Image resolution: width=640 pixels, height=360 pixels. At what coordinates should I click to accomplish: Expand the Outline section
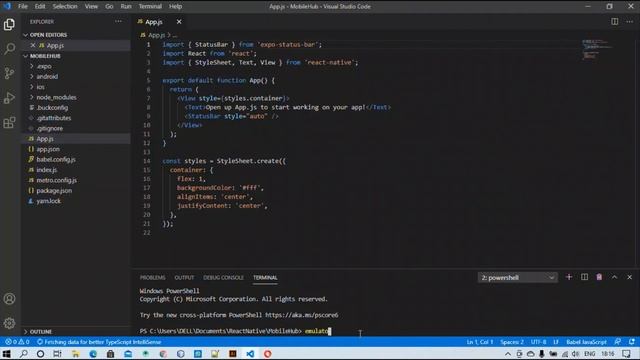point(41,332)
